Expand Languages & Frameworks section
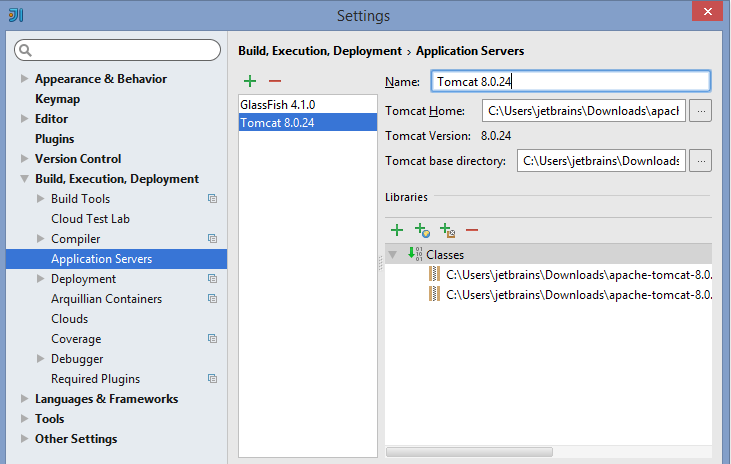This screenshot has width=731, height=464. pyautogui.click(x=24, y=399)
